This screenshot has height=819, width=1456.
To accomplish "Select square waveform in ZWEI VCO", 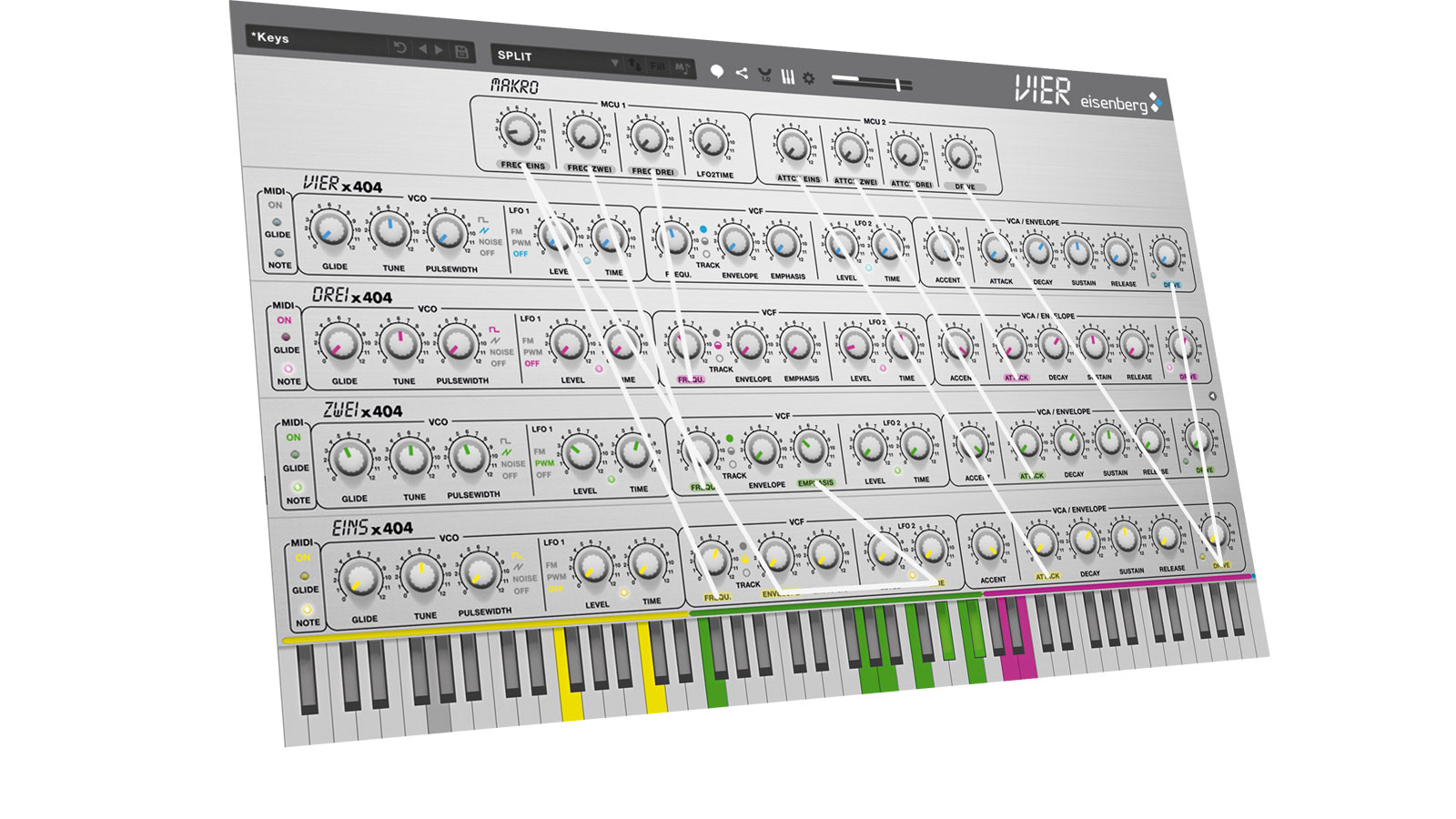I will point(505,441).
